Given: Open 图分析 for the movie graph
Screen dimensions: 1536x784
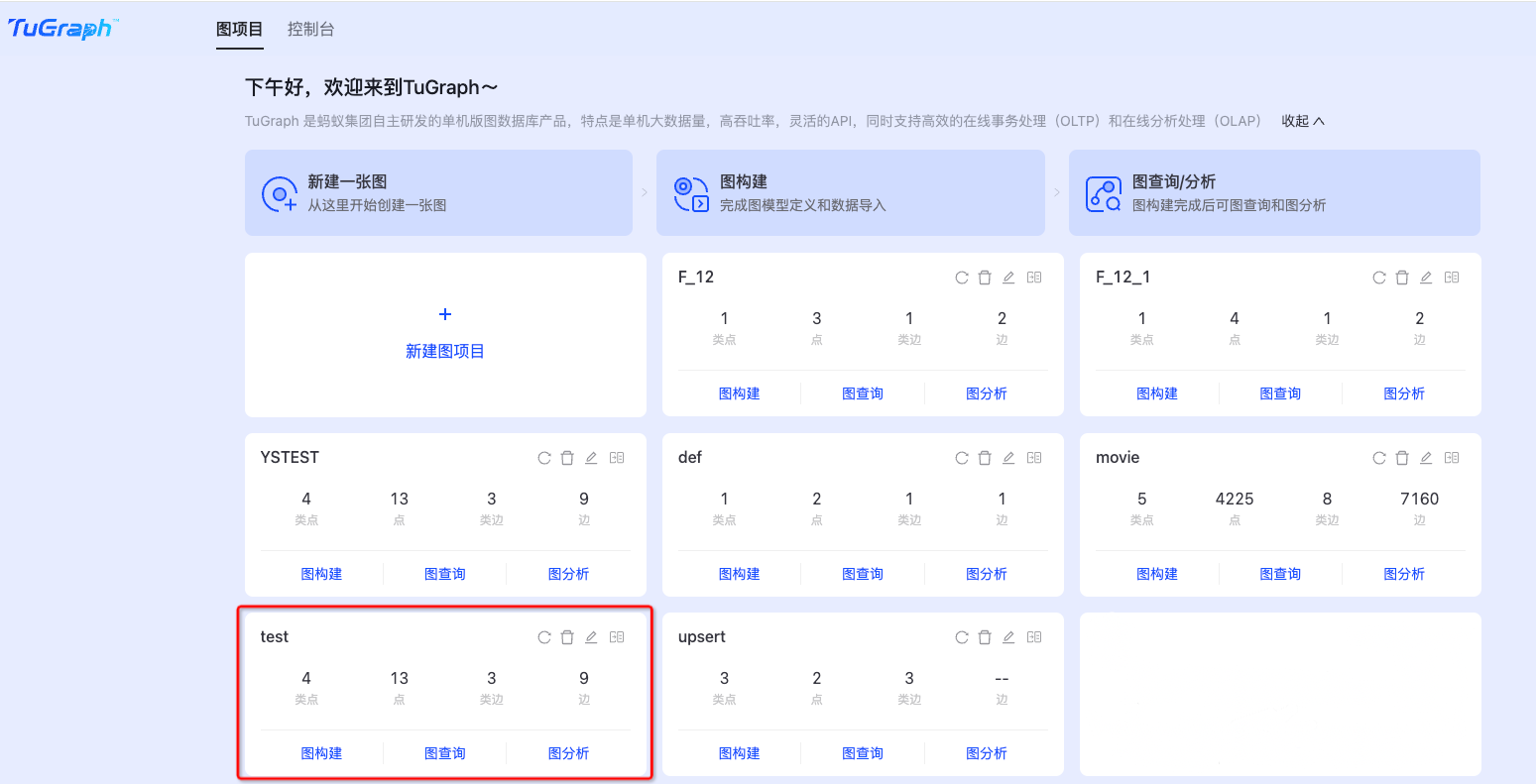Looking at the screenshot, I should (x=1404, y=574).
